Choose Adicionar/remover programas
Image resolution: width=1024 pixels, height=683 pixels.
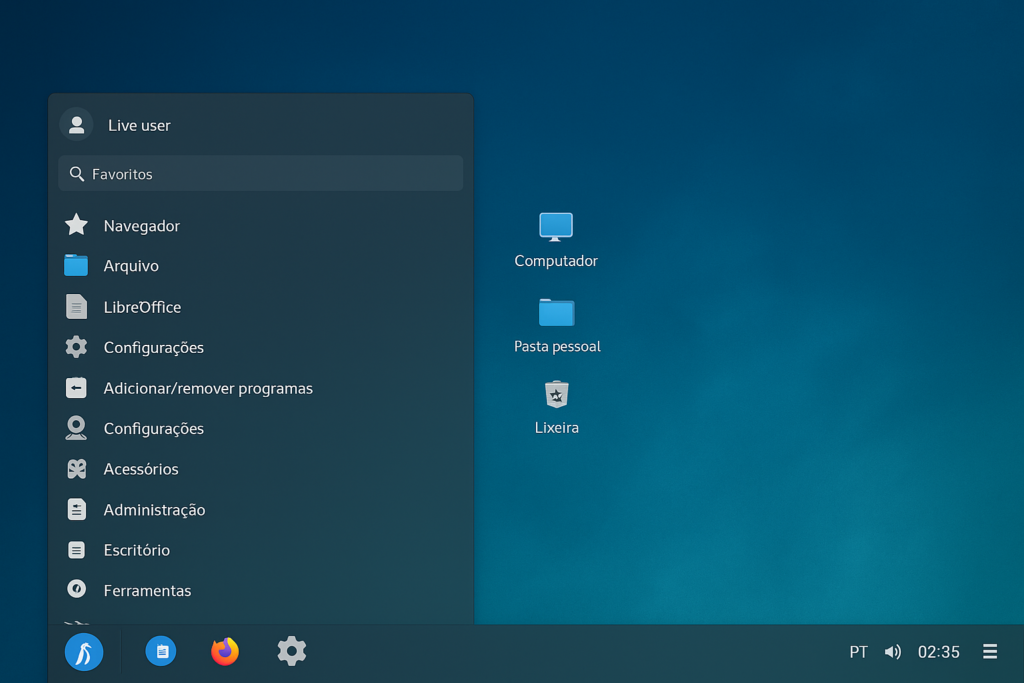(x=208, y=388)
